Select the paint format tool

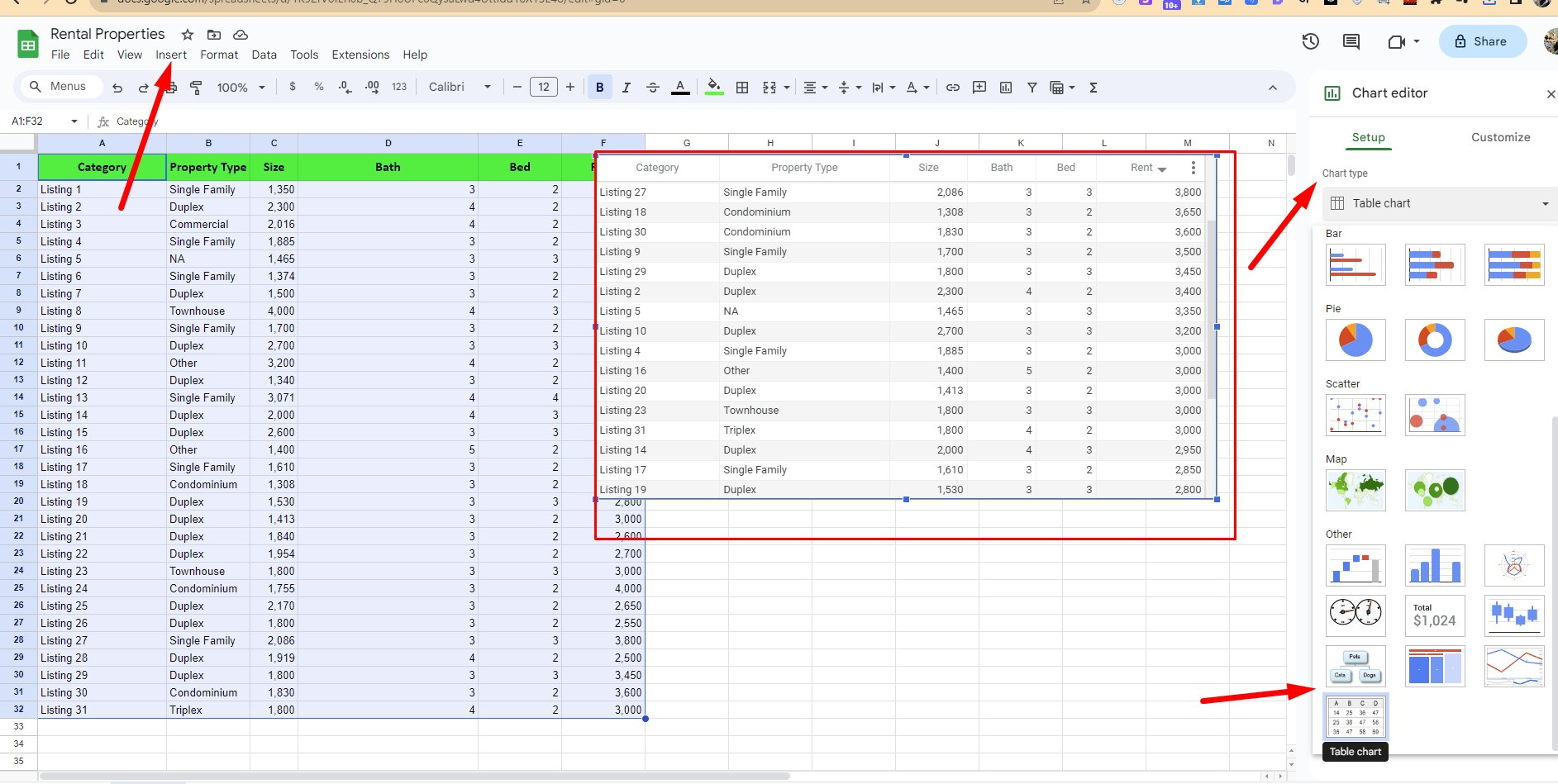coord(196,88)
